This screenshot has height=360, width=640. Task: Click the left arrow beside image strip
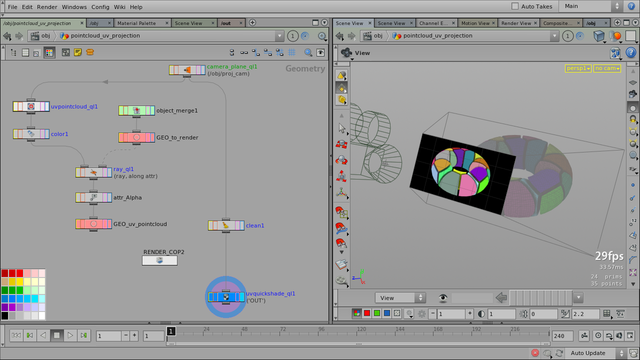point(501,298)
